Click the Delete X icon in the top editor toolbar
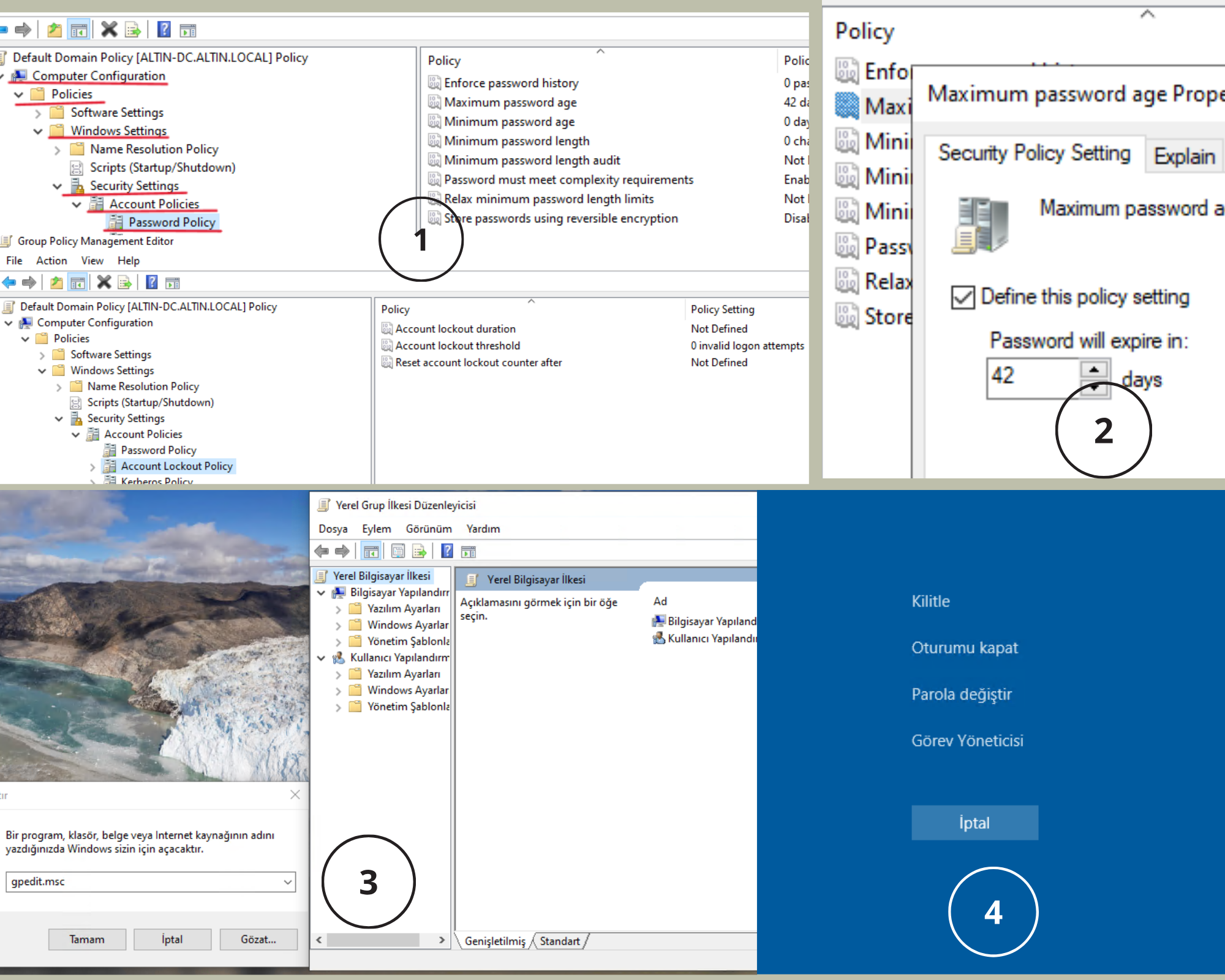 [109, 29]
